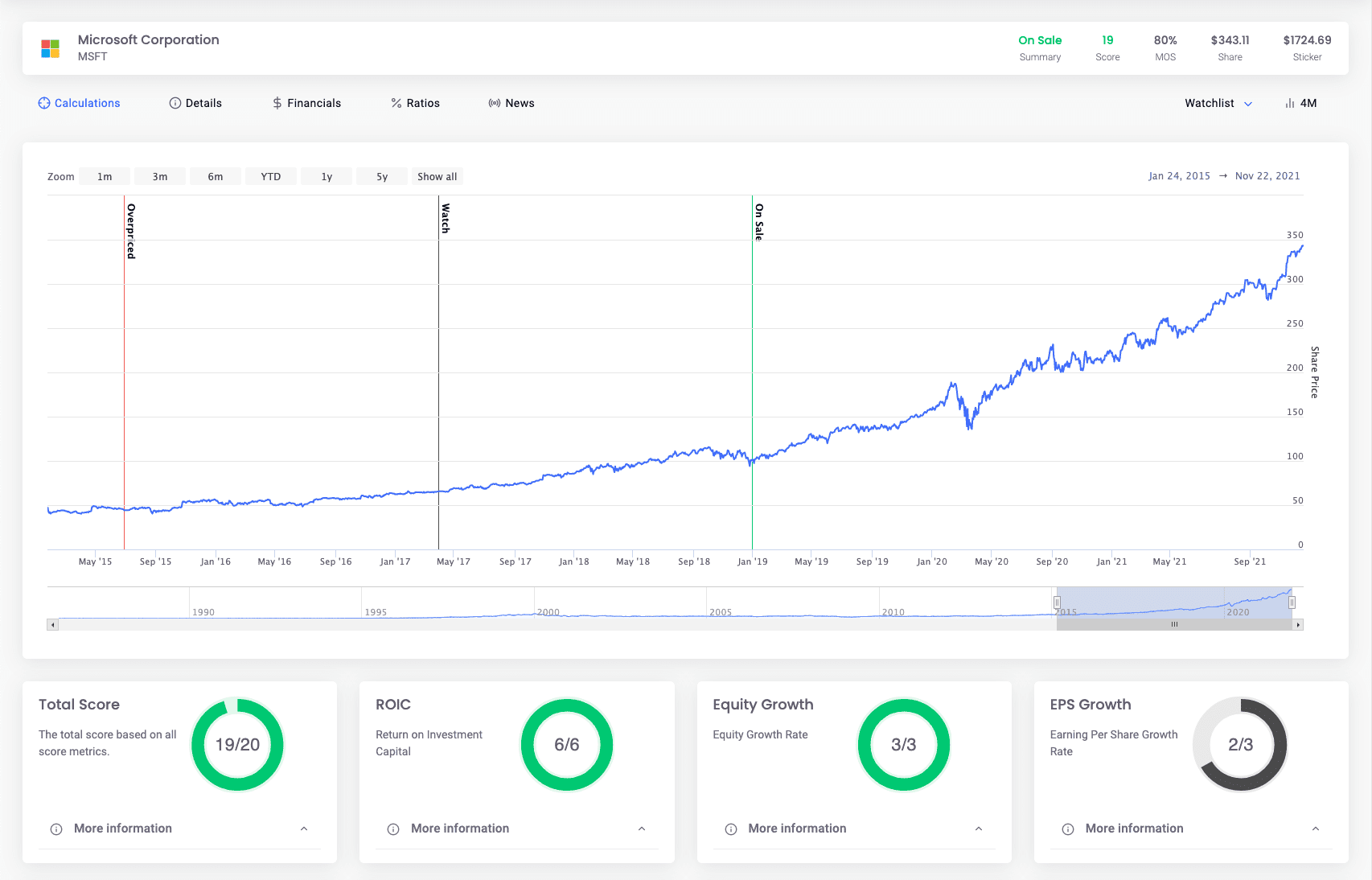Click the Microsoft Corporation title
The width and height of the screenshot is (1372, 880).
coord(149,39)
